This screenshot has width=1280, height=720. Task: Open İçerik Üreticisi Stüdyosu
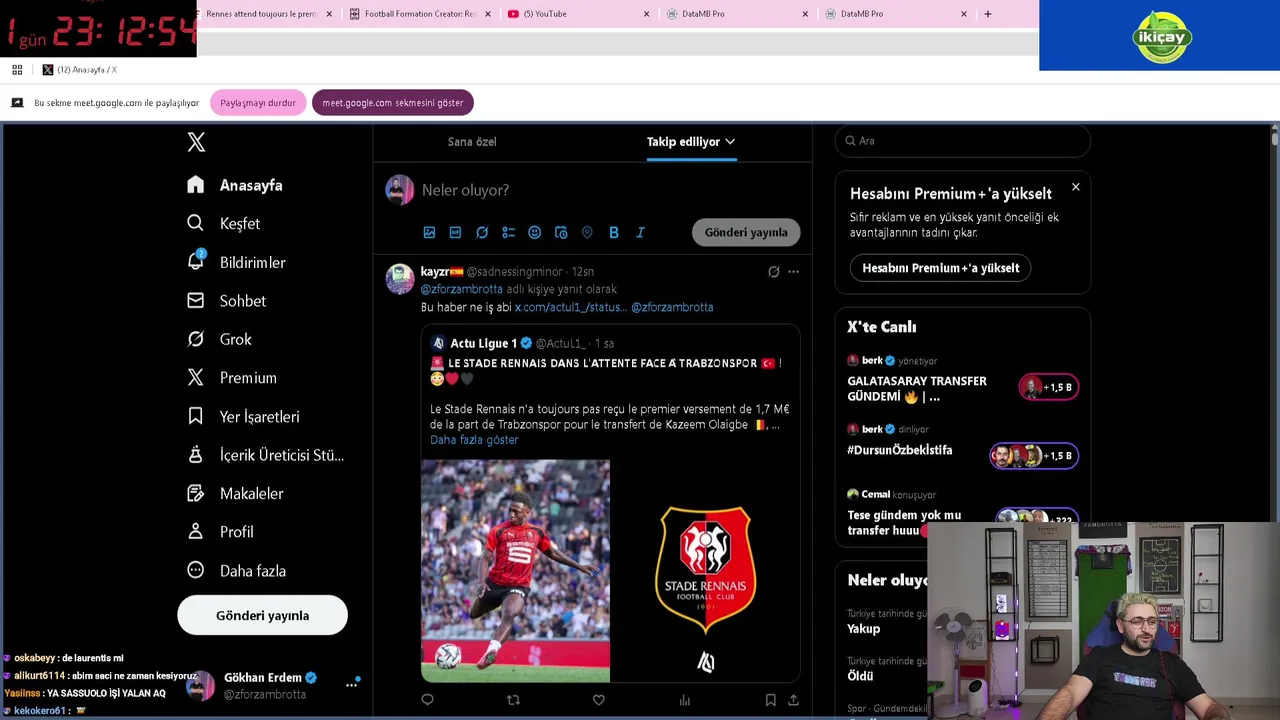pos(266,455)
